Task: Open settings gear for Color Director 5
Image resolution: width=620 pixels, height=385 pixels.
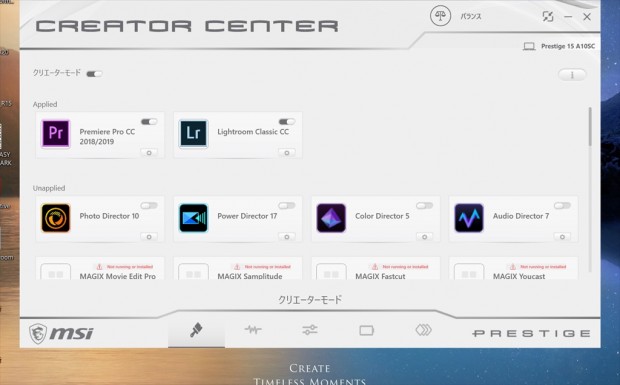Action: click(424, 237)
